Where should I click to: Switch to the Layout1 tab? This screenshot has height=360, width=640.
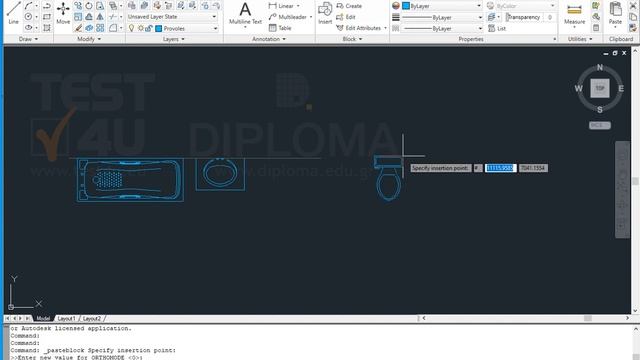tap(66, 318)
